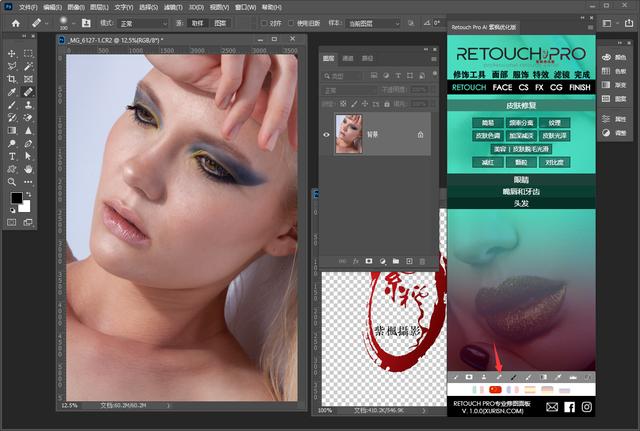This screenshot has height=431, width=640.
Task: Select the Healing Brush tool in toolbox
Action: point(28,92)
